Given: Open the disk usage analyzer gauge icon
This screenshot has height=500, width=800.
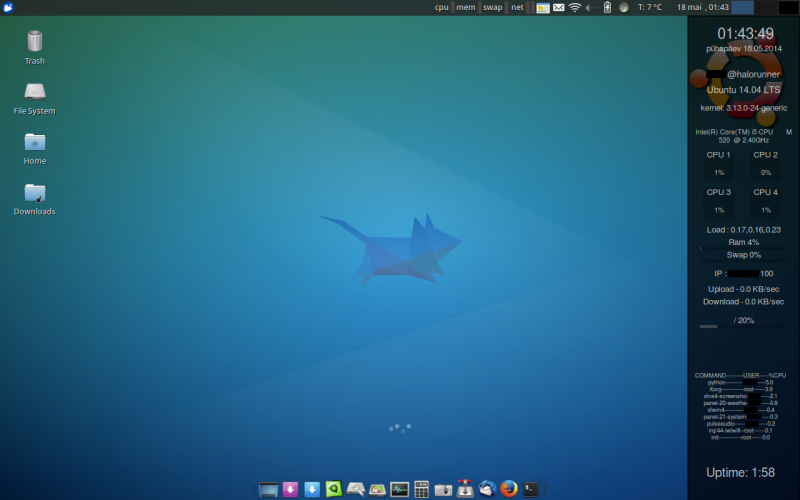Looking at the screenshot, I should 378,489.
